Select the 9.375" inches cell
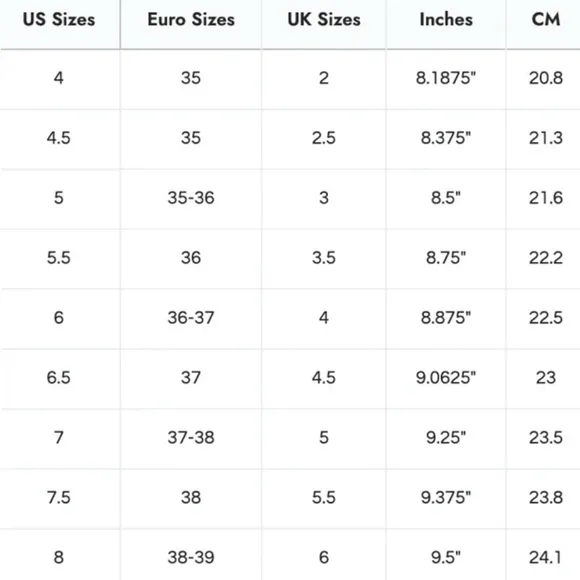580x580 pixels. click(x=446, y=498)
